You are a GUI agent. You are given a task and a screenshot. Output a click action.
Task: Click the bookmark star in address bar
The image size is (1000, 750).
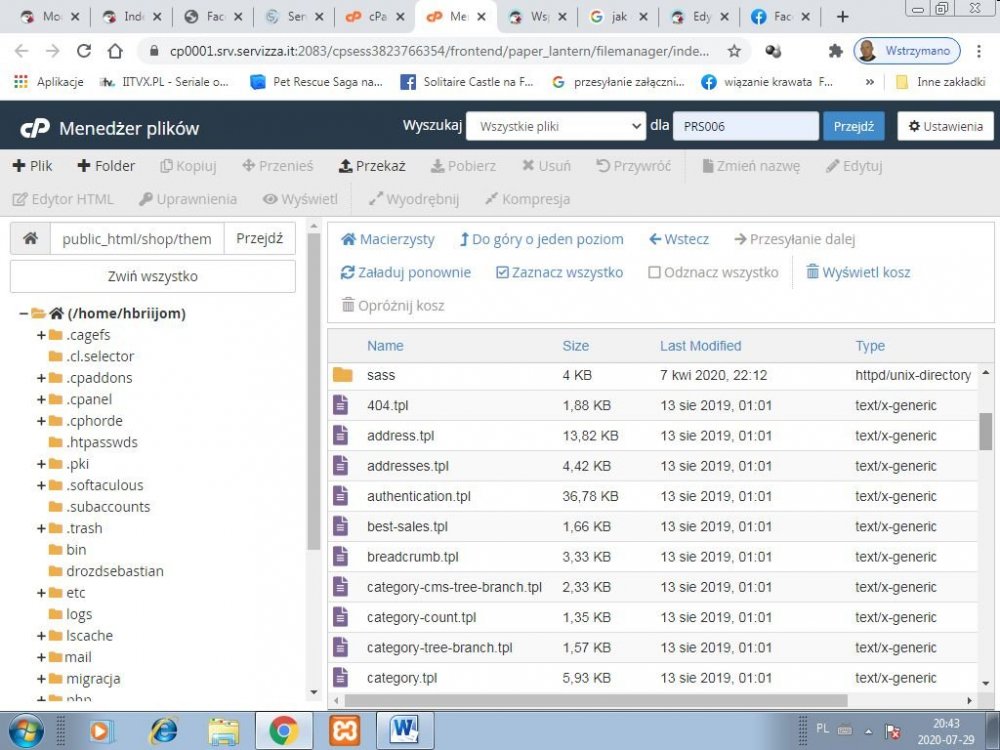pyautogui.click(x=734, y=51)
